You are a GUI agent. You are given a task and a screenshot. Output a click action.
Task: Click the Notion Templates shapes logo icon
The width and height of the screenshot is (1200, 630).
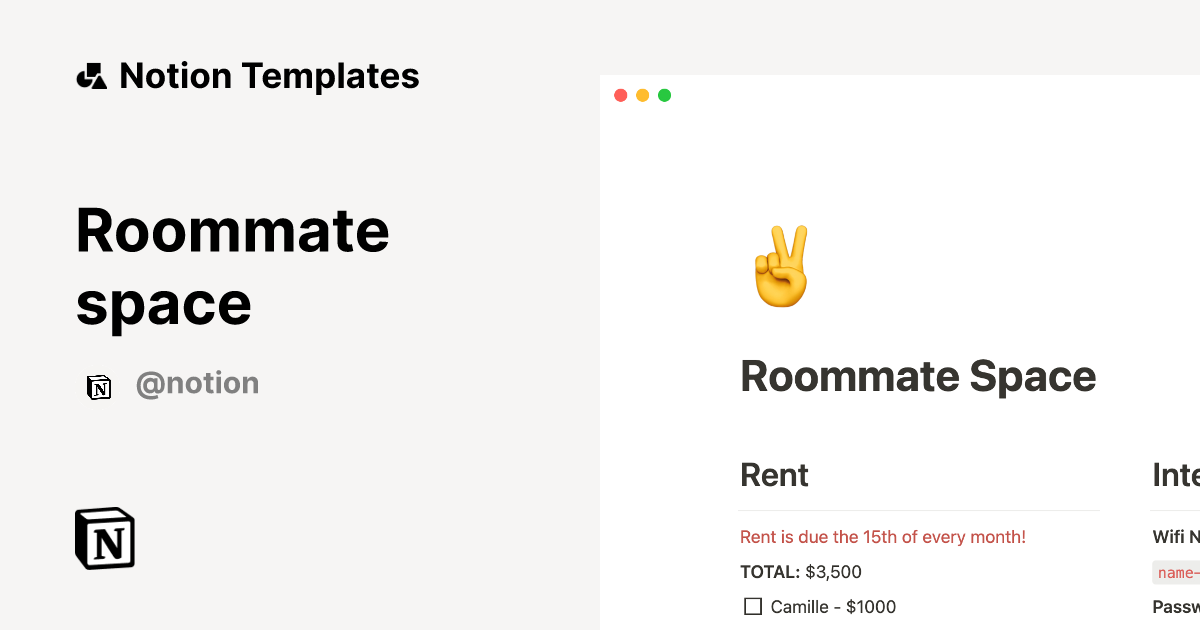92,76
